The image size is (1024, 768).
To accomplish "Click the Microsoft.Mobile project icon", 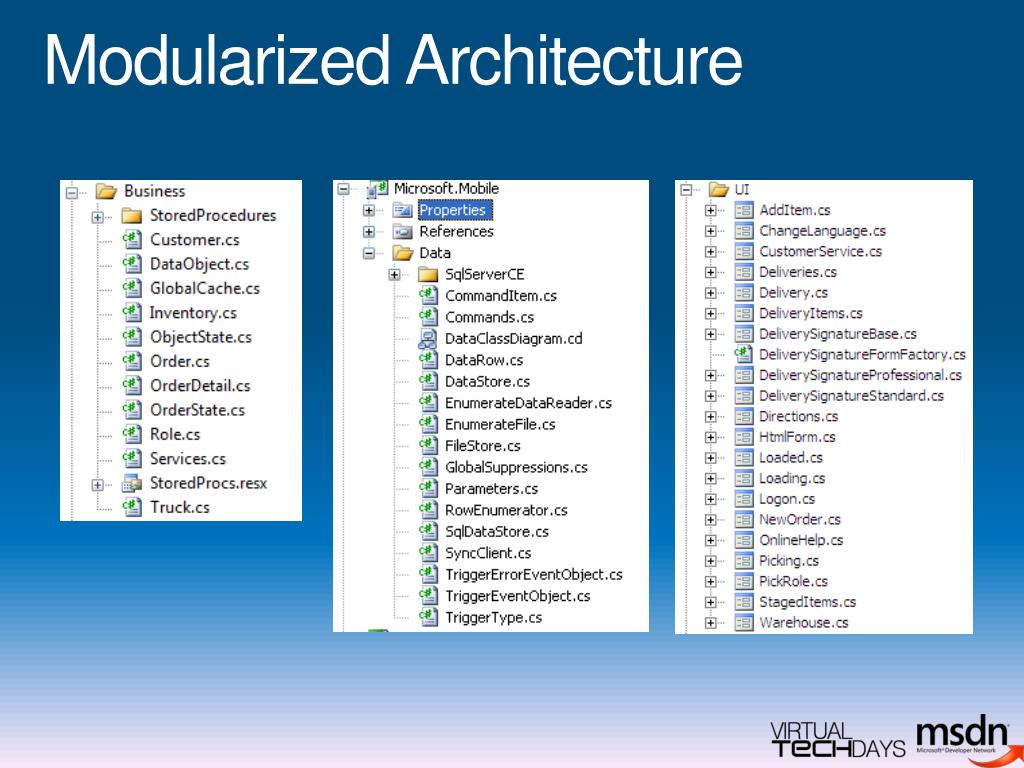I will coord(377,189).
